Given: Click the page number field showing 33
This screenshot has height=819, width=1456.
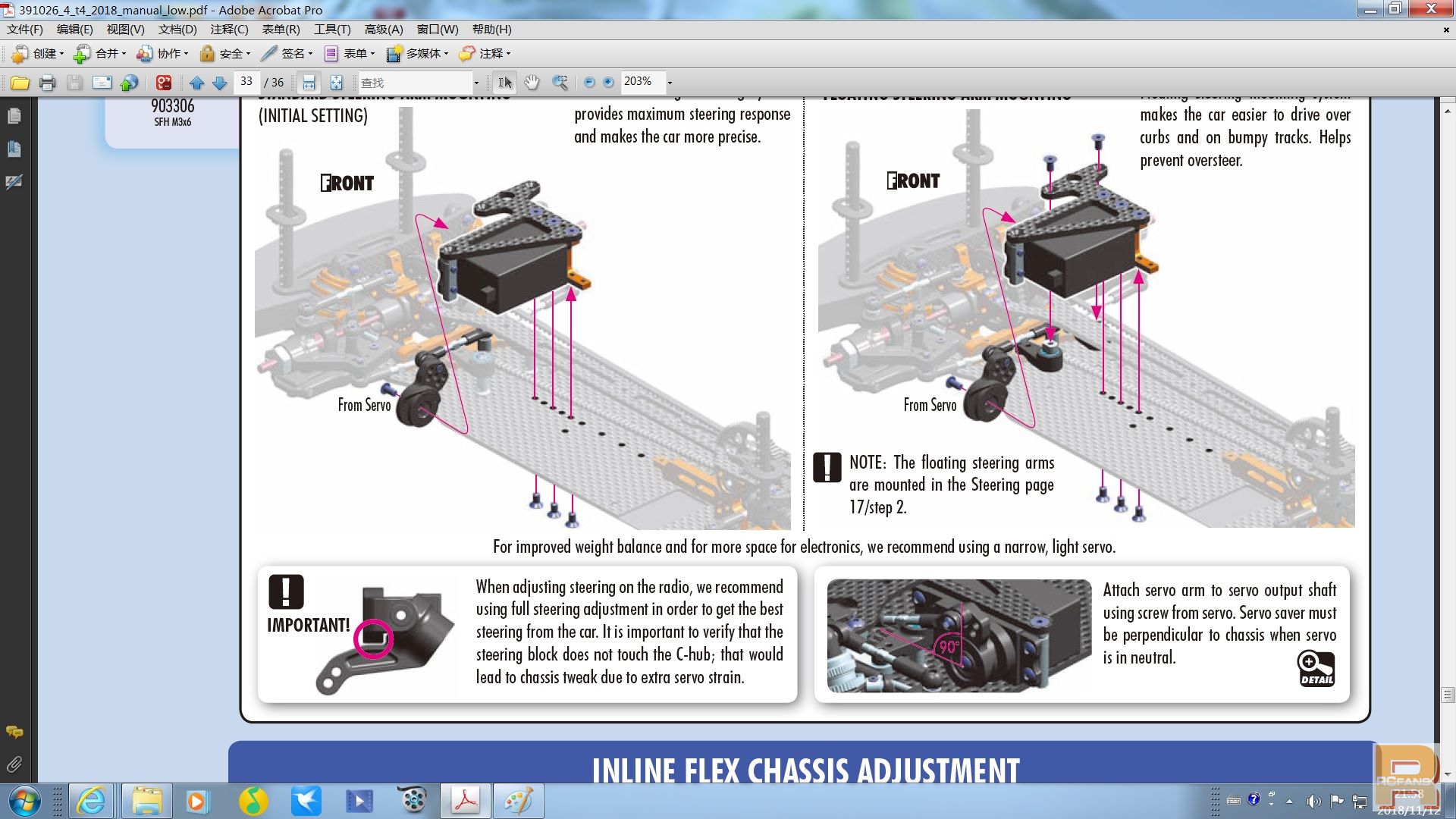Looking at the screenshot, I should [x=247, y=82].
